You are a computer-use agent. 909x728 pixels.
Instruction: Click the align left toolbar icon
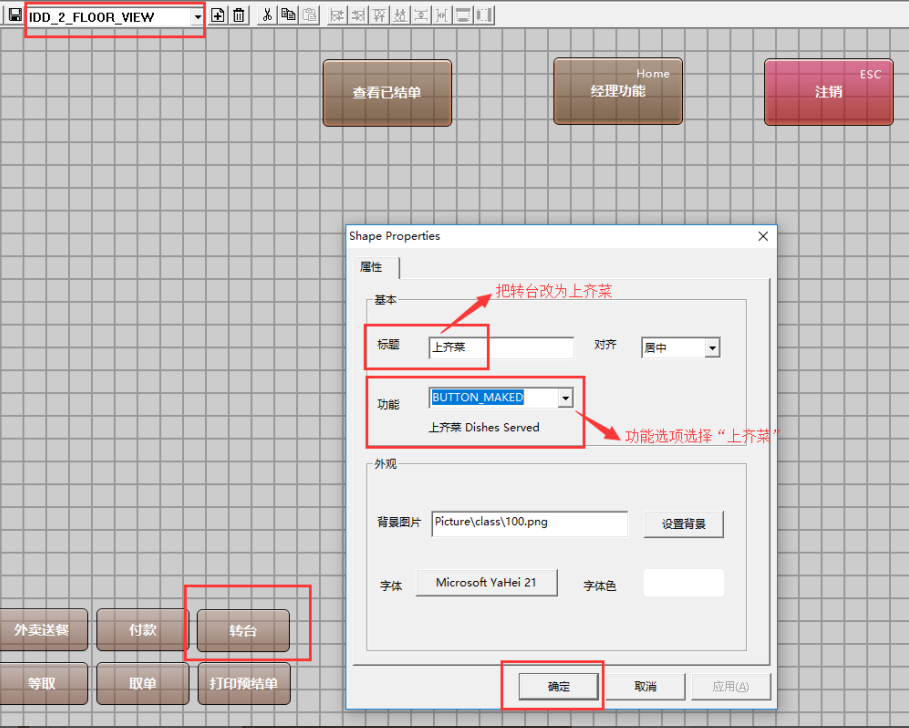point(337,15)
